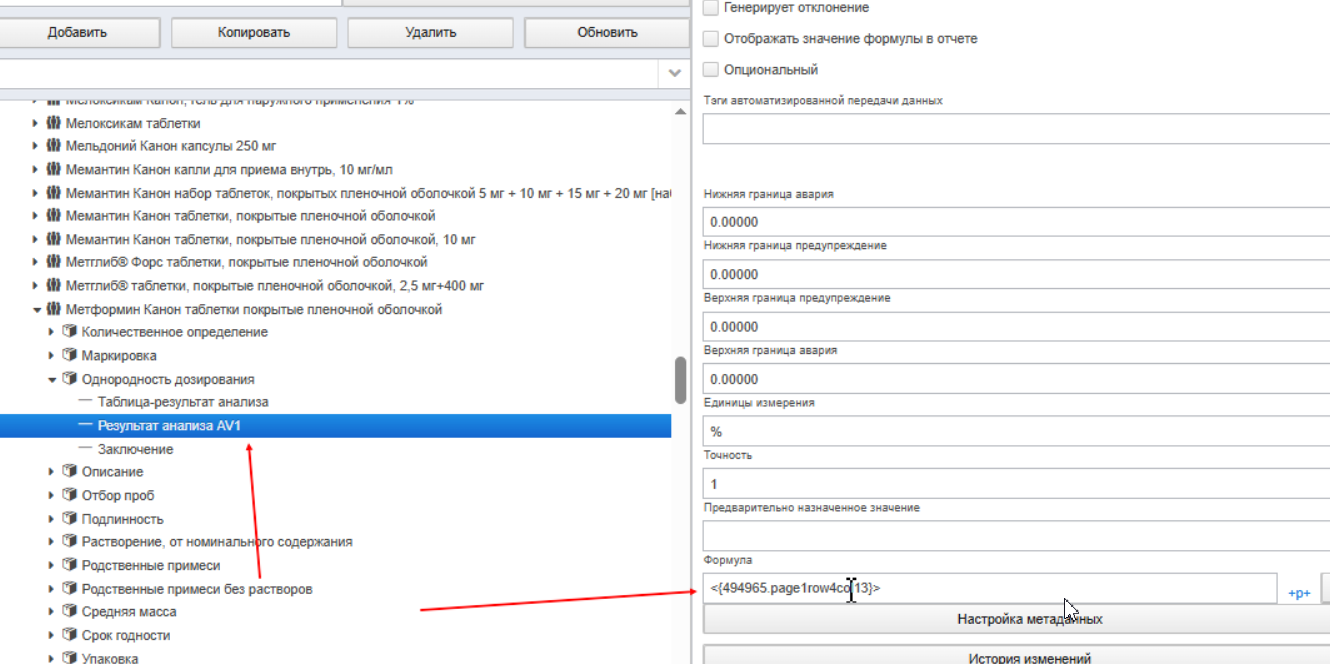Select the Заключение tree item
This screenshot has width=1330, height=664.
(x=135, y=449)
